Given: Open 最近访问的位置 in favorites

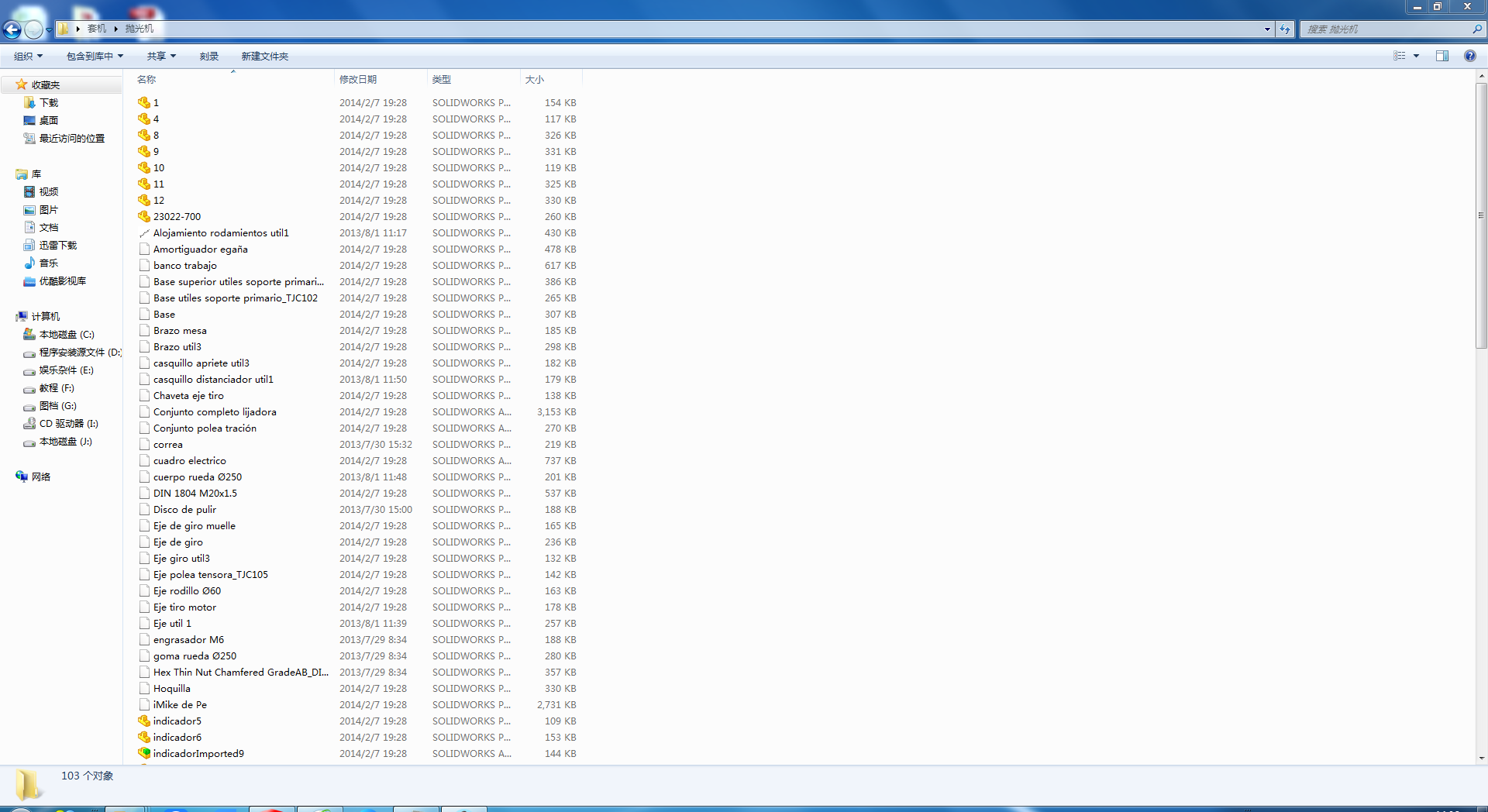Looking at the screenshot, I should [x=71, y=138].
